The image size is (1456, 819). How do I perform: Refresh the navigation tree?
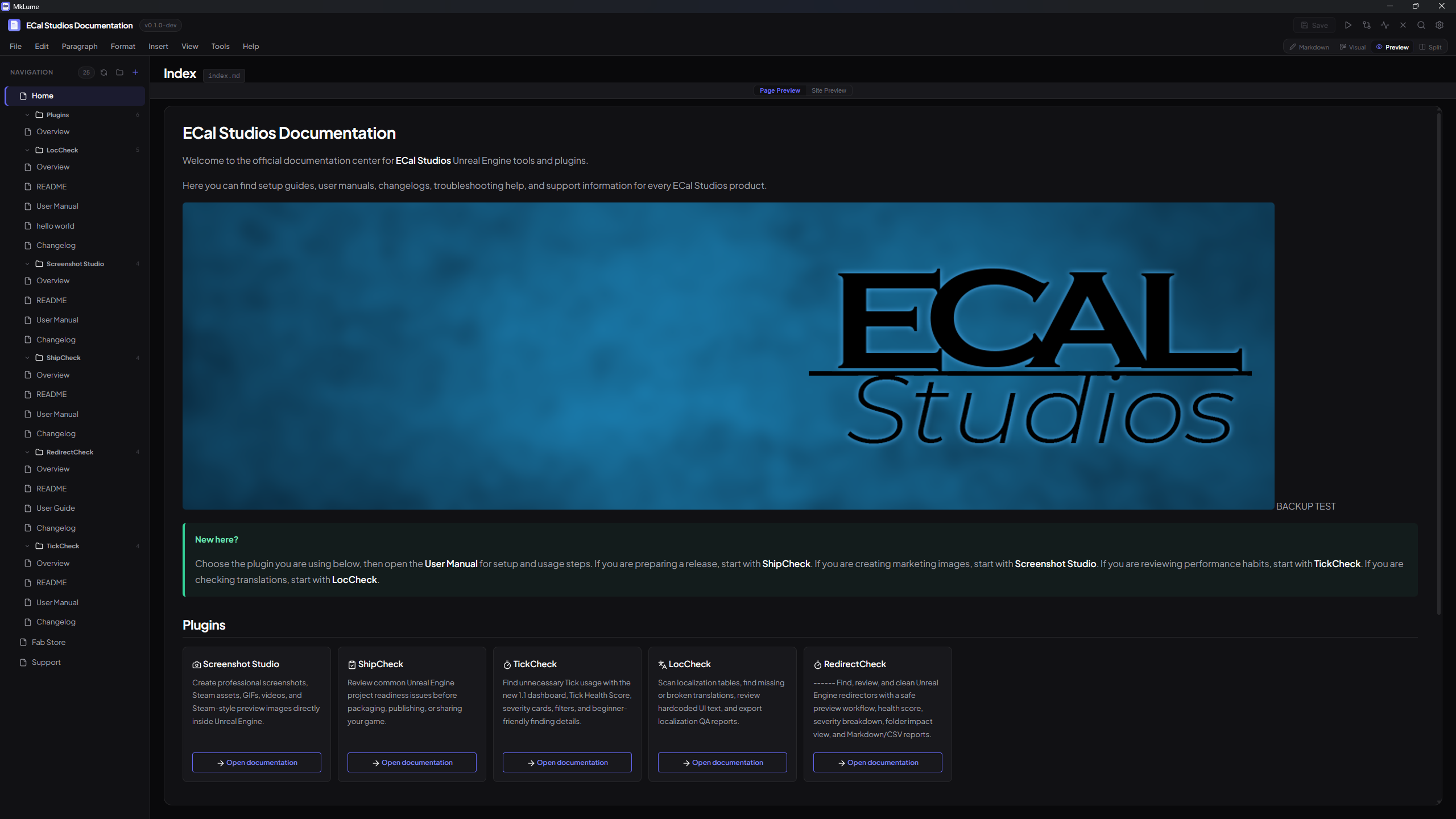point(104,72)
